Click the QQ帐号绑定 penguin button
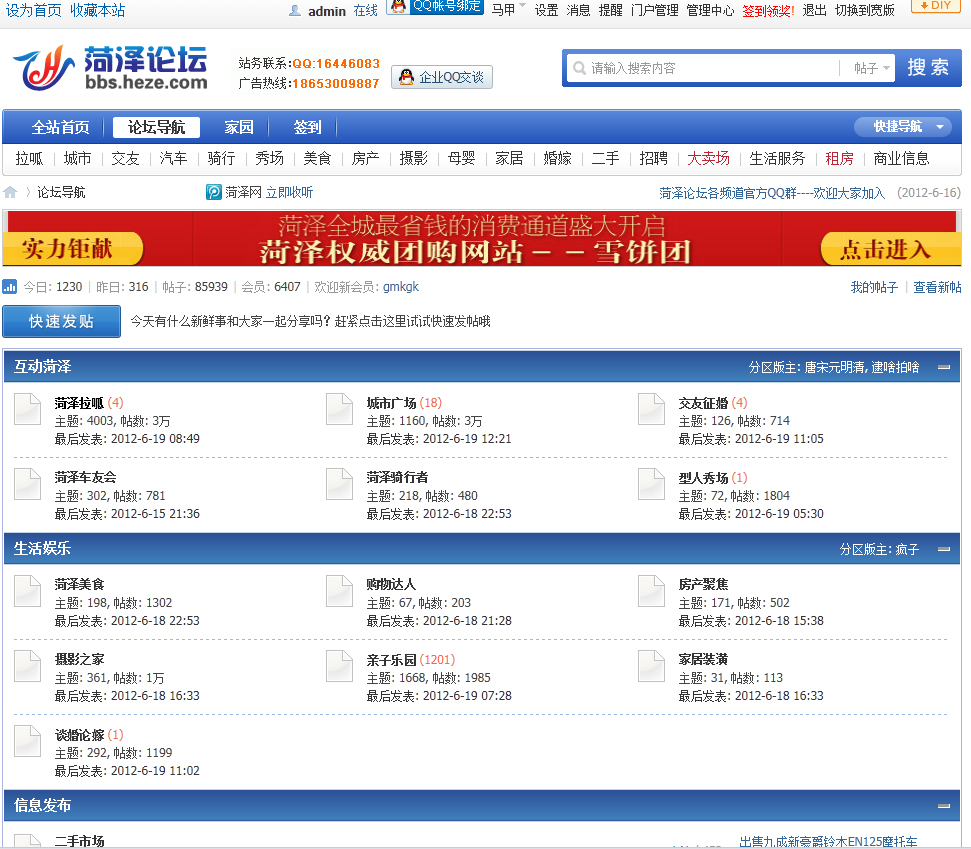Viewport: 971px width, 849px height. pyautogui.click(x=435, y=7)
